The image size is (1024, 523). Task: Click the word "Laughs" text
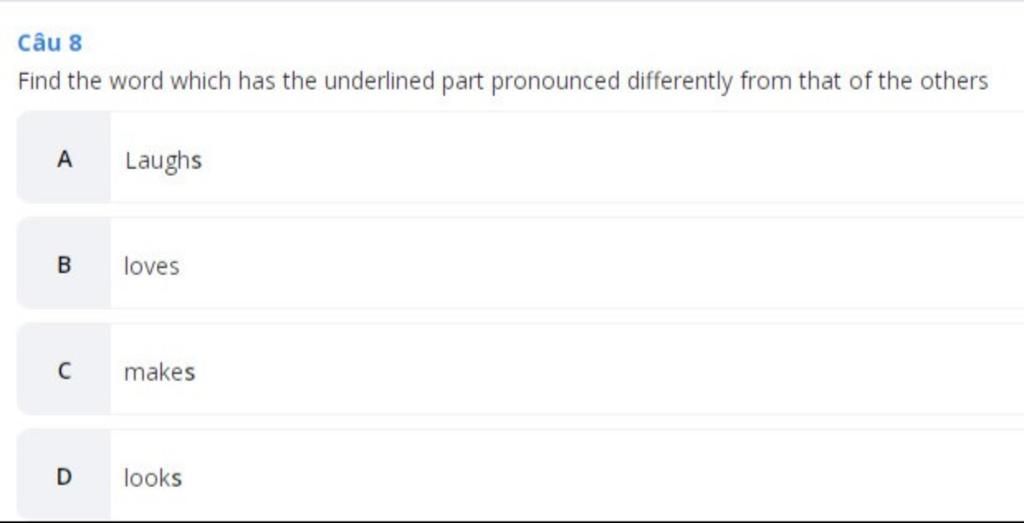163,161
